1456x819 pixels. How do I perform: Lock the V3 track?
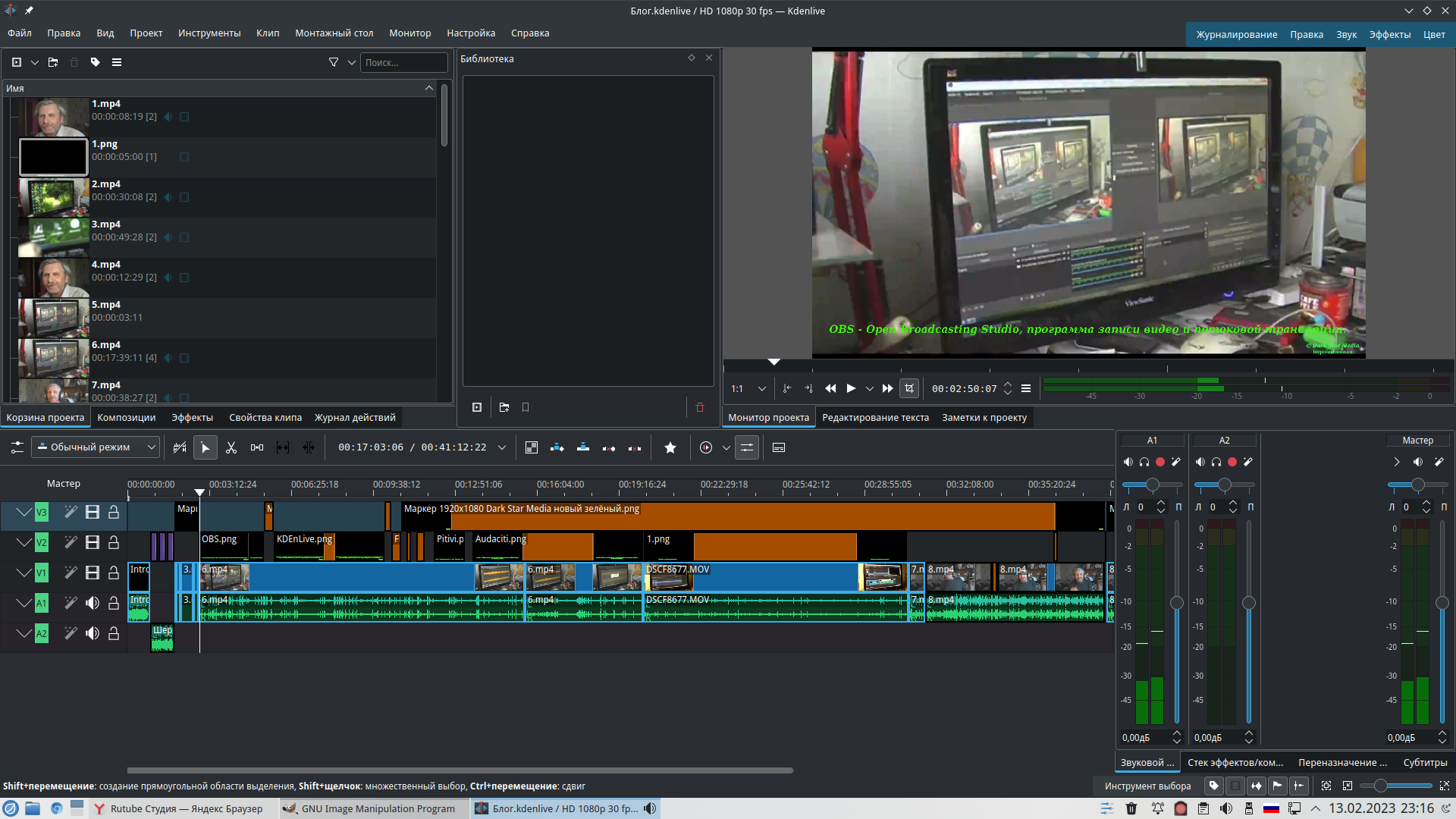(x=114, y=513)
